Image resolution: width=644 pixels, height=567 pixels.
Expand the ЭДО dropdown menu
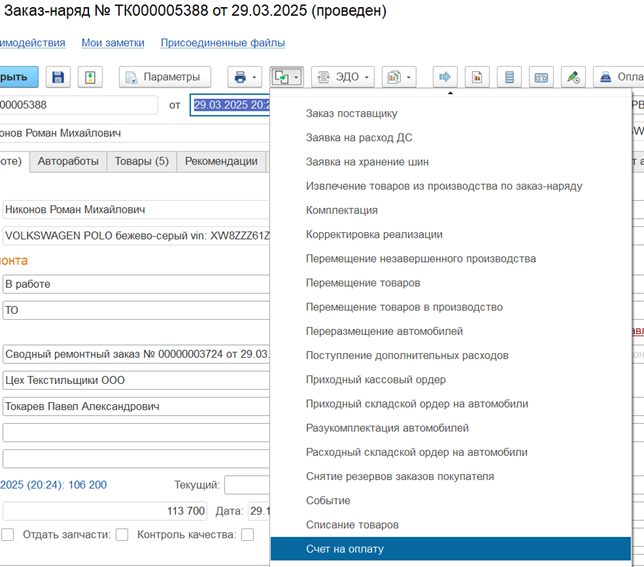click(342, 77)
